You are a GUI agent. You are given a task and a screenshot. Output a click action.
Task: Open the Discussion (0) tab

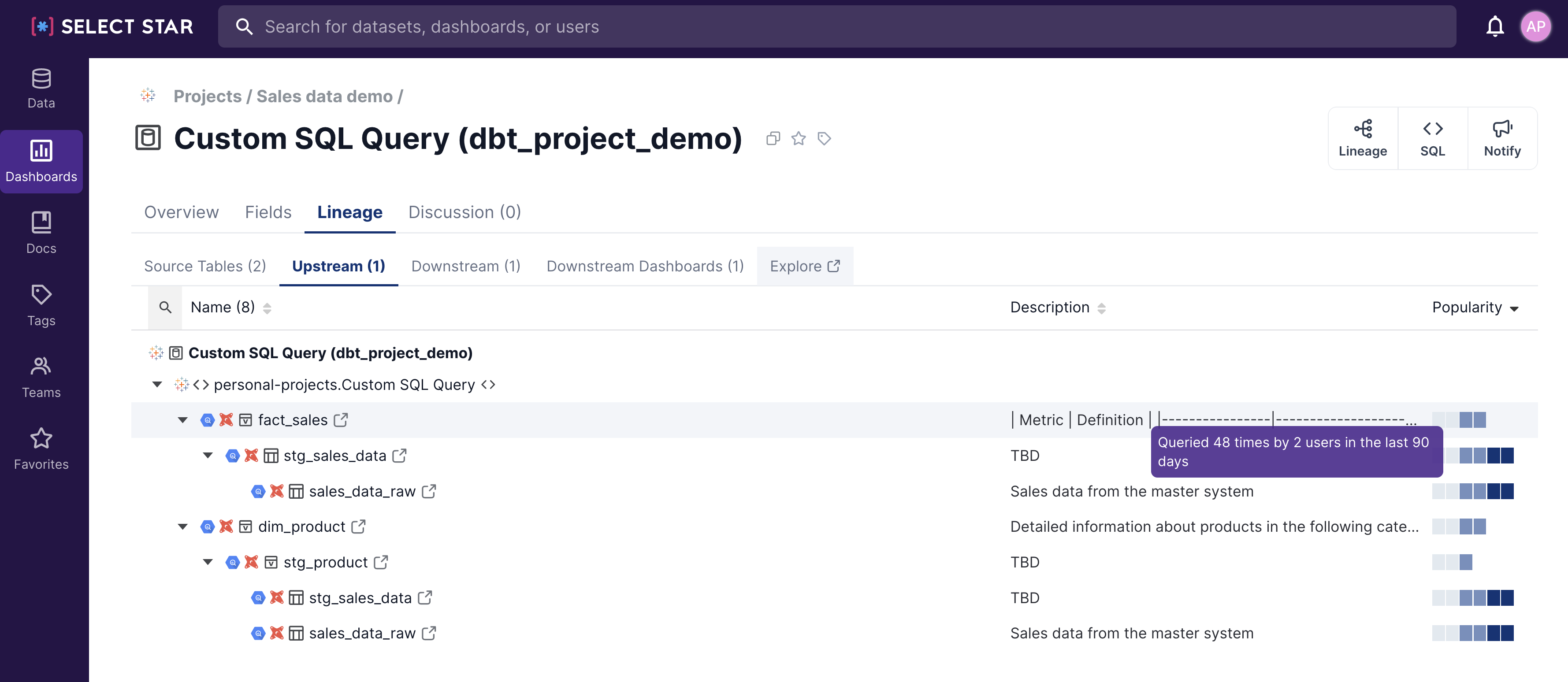tap(464, 212)
